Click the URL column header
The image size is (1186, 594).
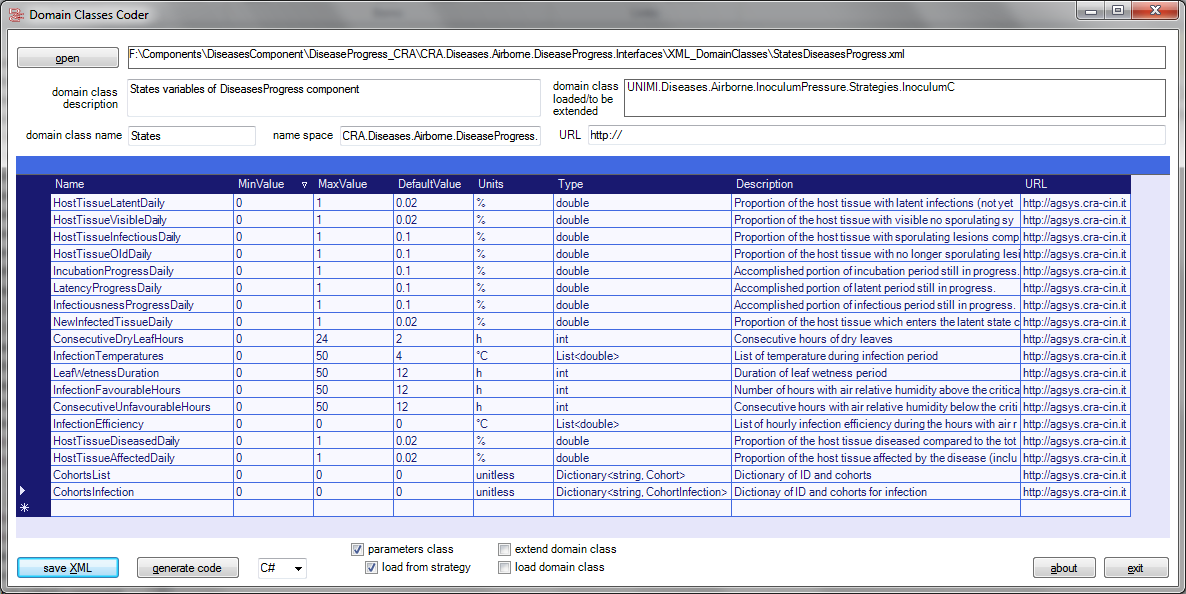[x=1076, y=184]
